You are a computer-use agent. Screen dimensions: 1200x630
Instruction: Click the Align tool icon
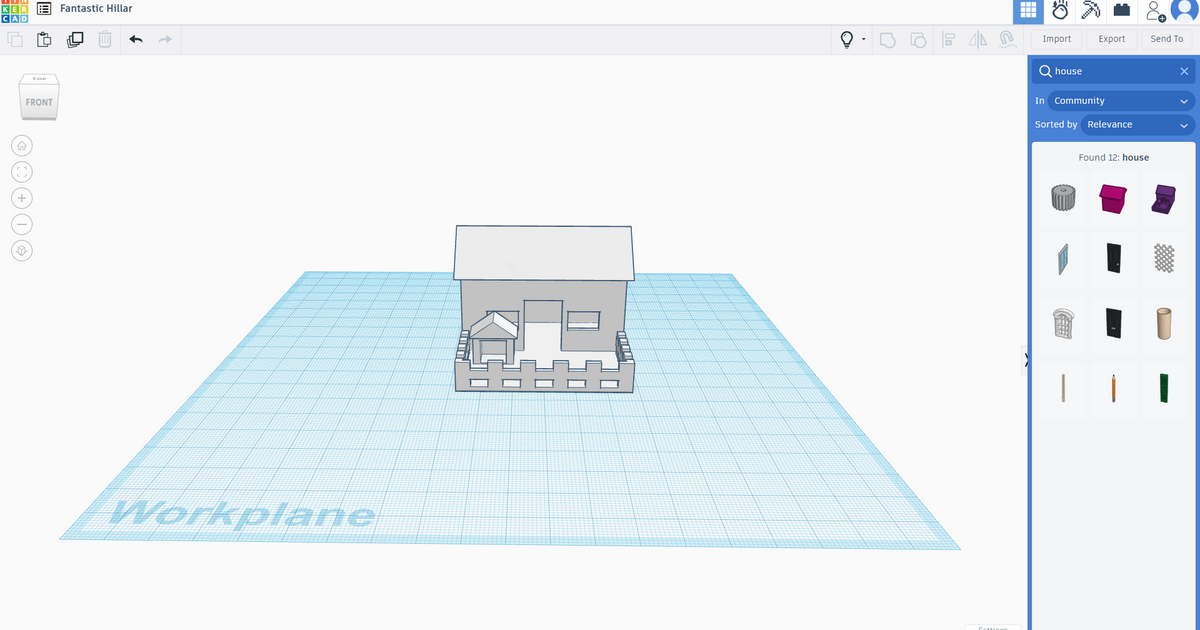949,39
